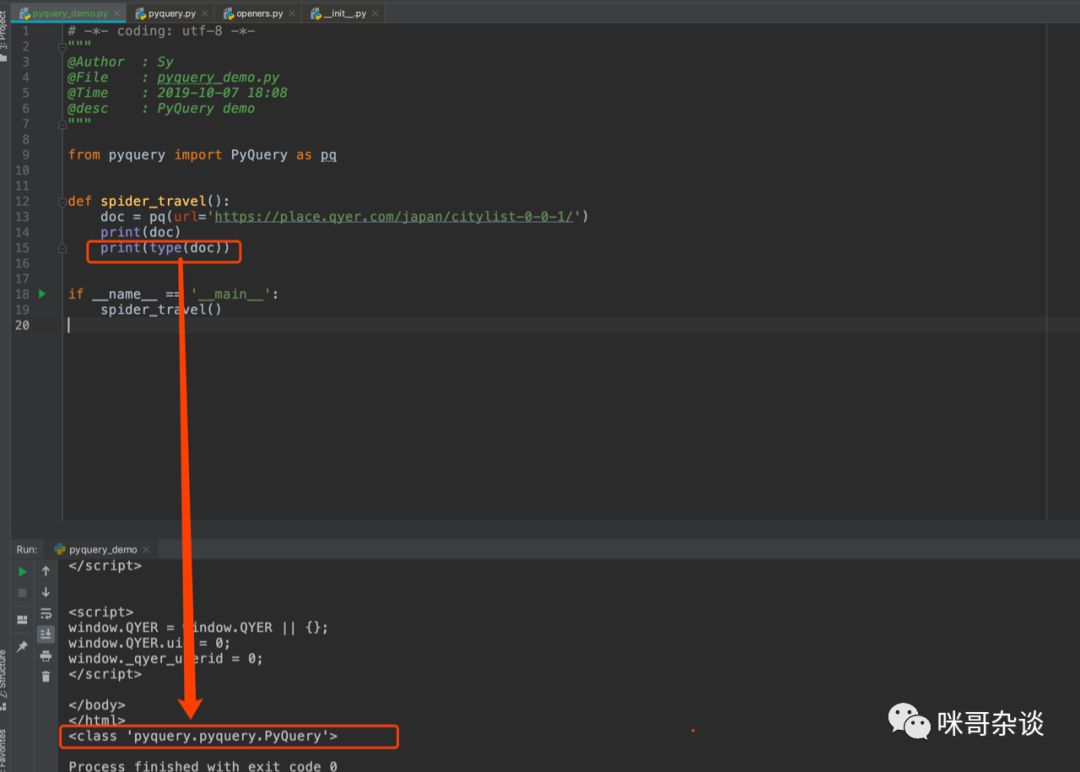The width and height of the screenshot is (1080, 772).
Task: Collapse the docstring fold at line 2
Action: pos(62,47)
